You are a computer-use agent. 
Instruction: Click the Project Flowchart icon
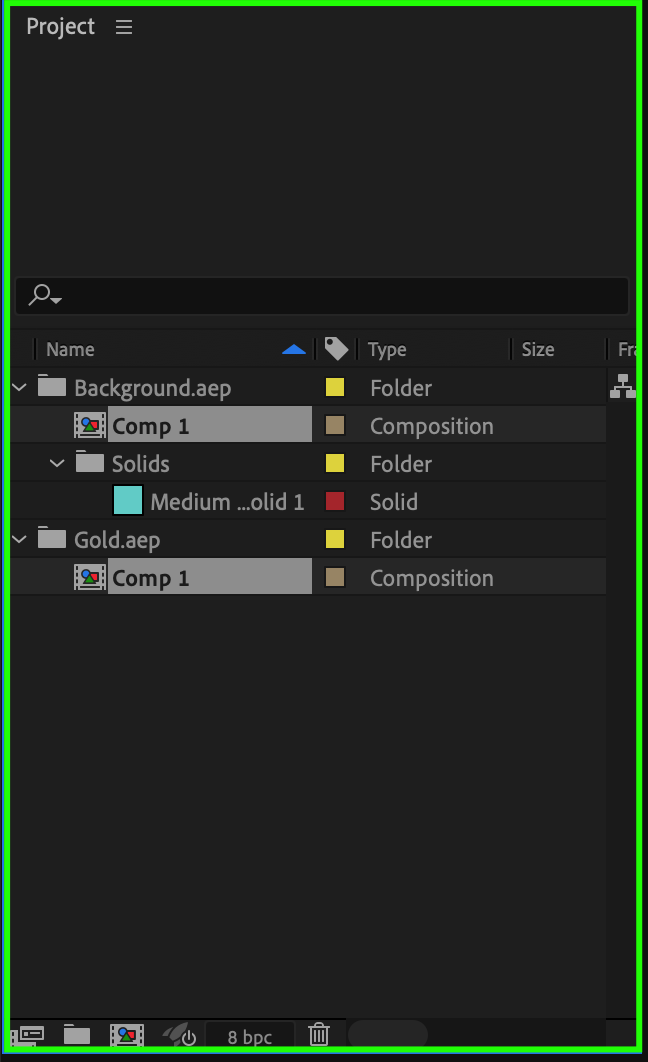coord(622,386)
